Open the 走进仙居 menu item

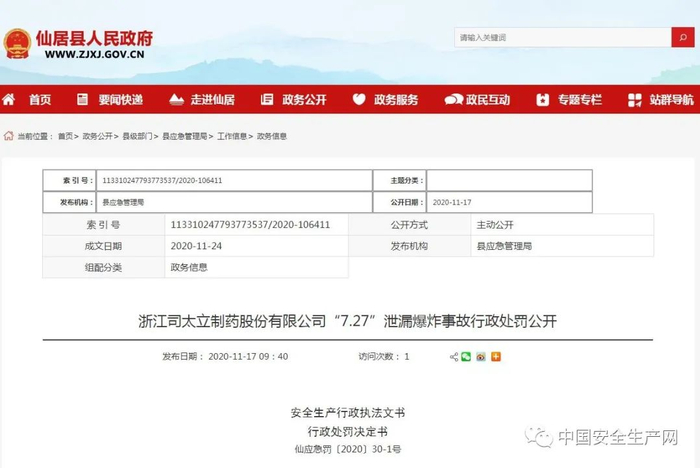point(212,100)
